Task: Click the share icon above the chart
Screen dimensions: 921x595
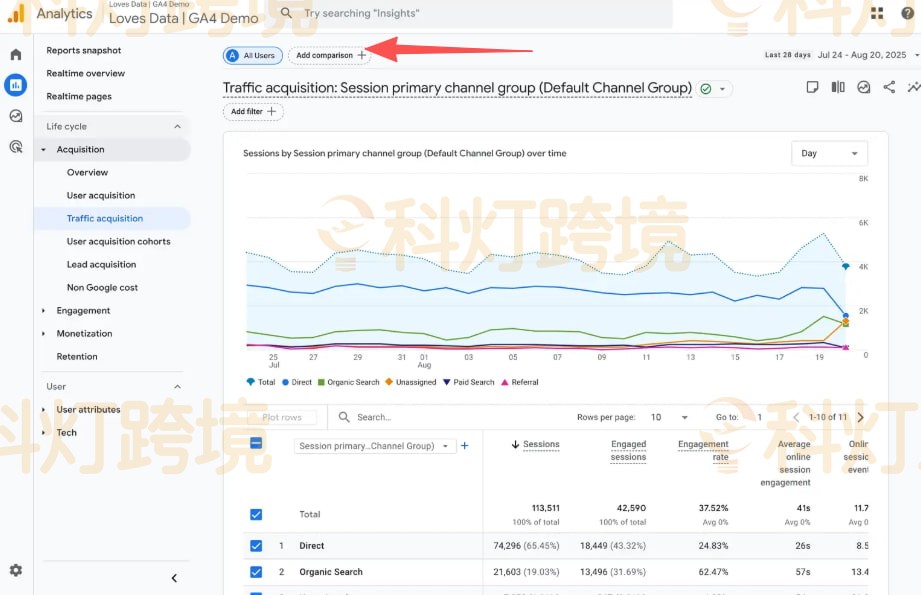Action: [888, 87]
